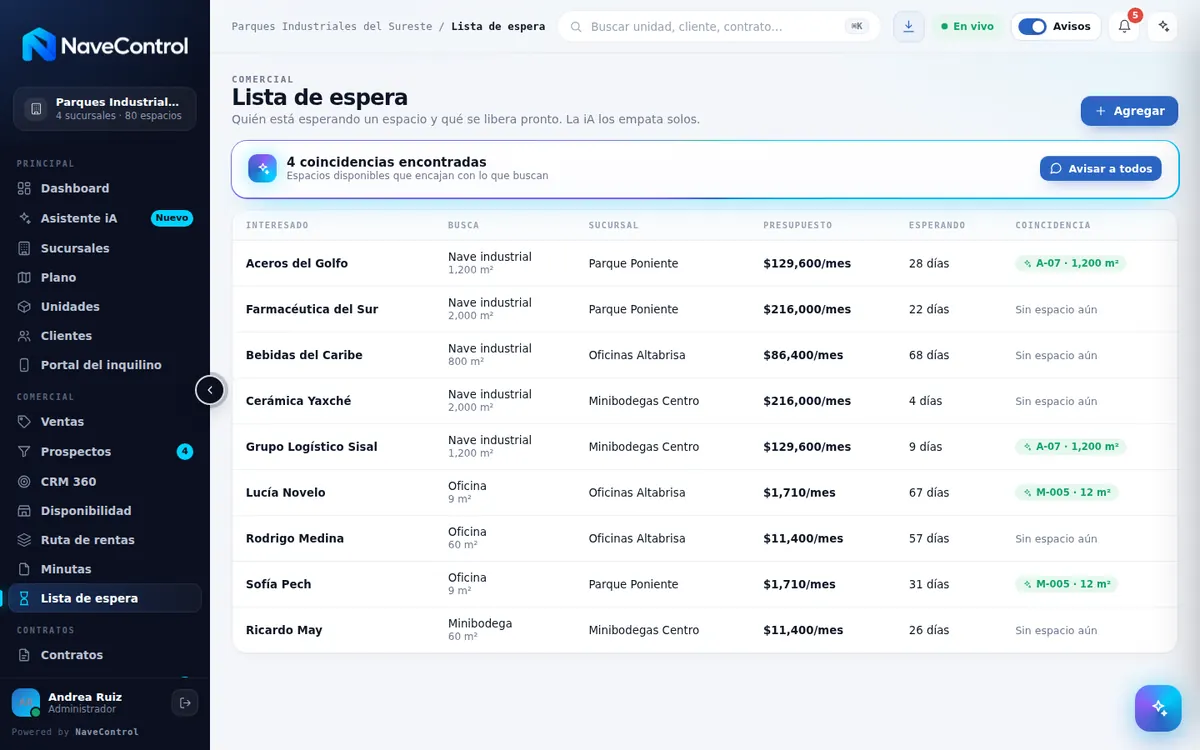Click the Lista de espera hourglass icon

click(x=25, y=598)
